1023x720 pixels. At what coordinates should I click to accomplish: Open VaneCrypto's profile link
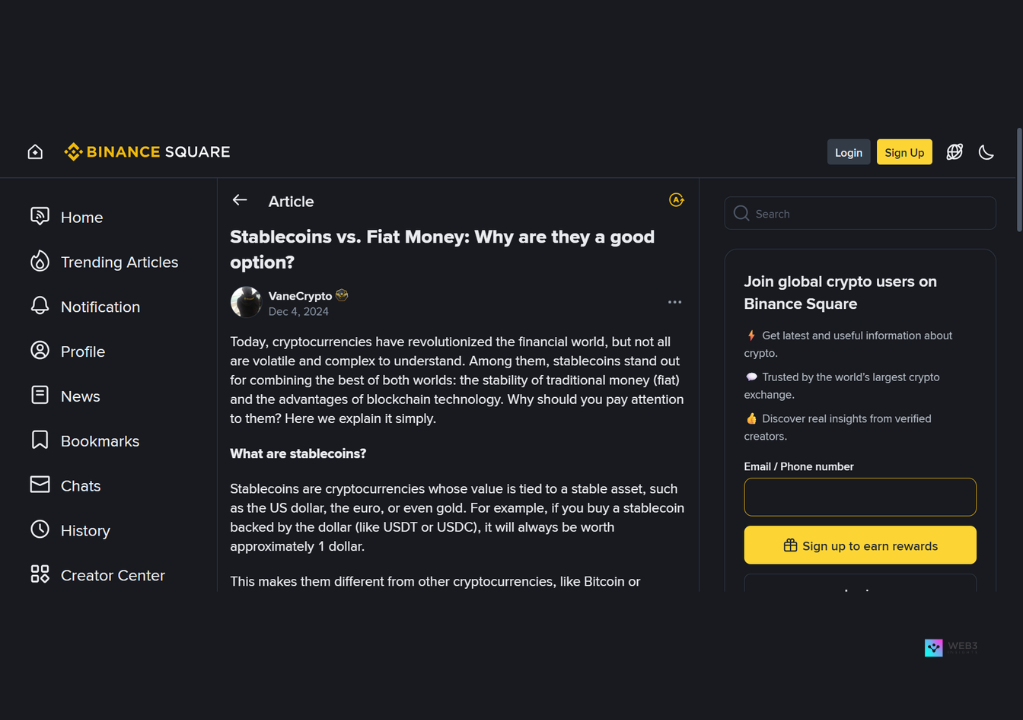[300, 295]
